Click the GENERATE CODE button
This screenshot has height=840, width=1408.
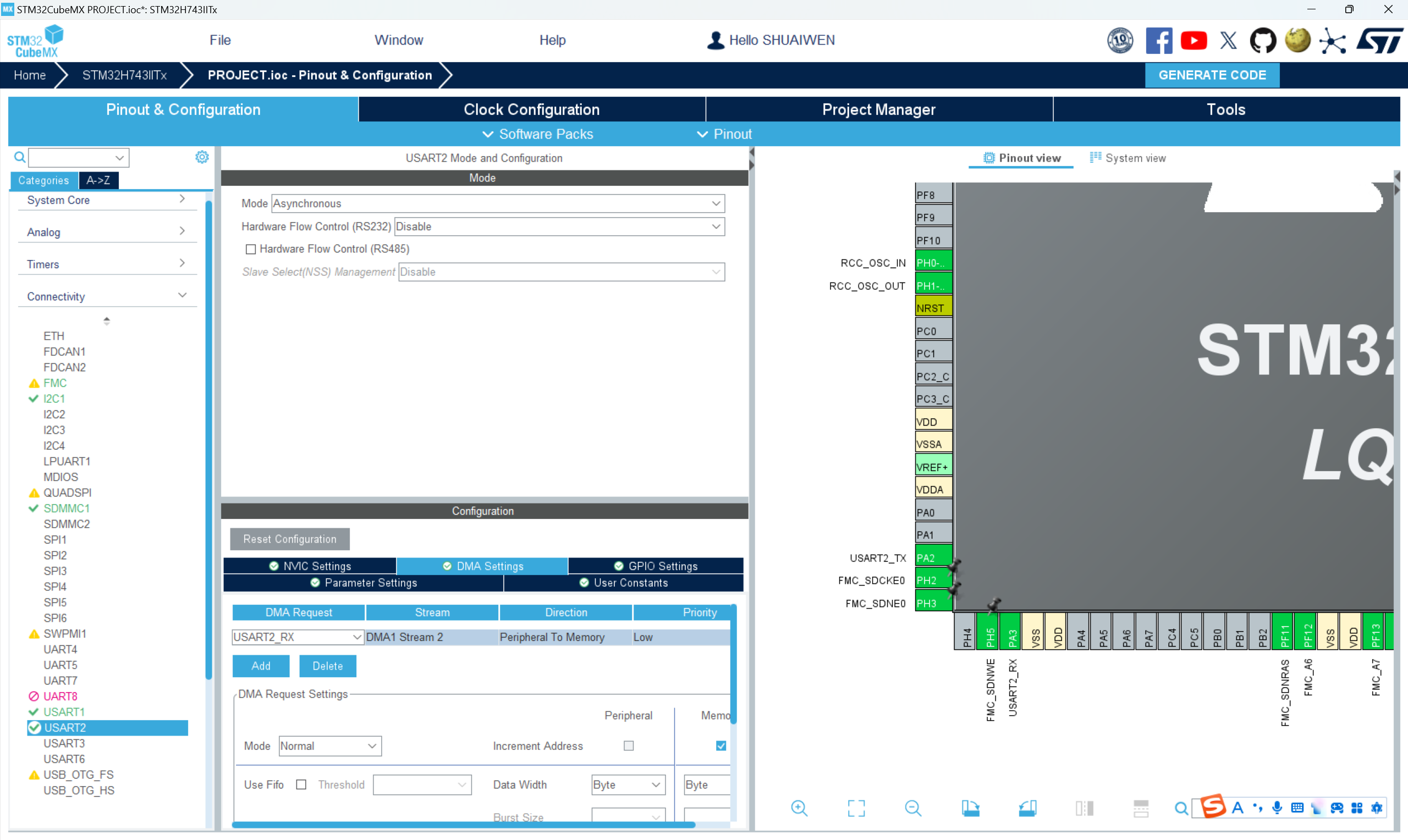1212,75
